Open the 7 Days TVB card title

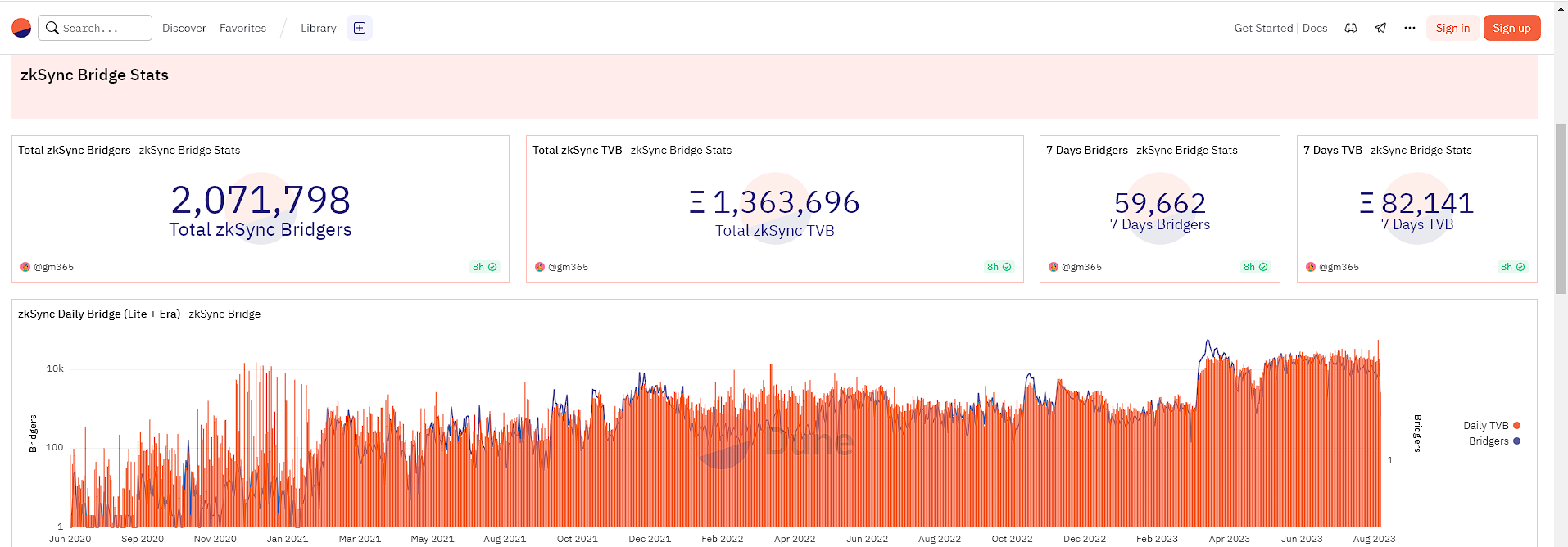click(1333, 150)
